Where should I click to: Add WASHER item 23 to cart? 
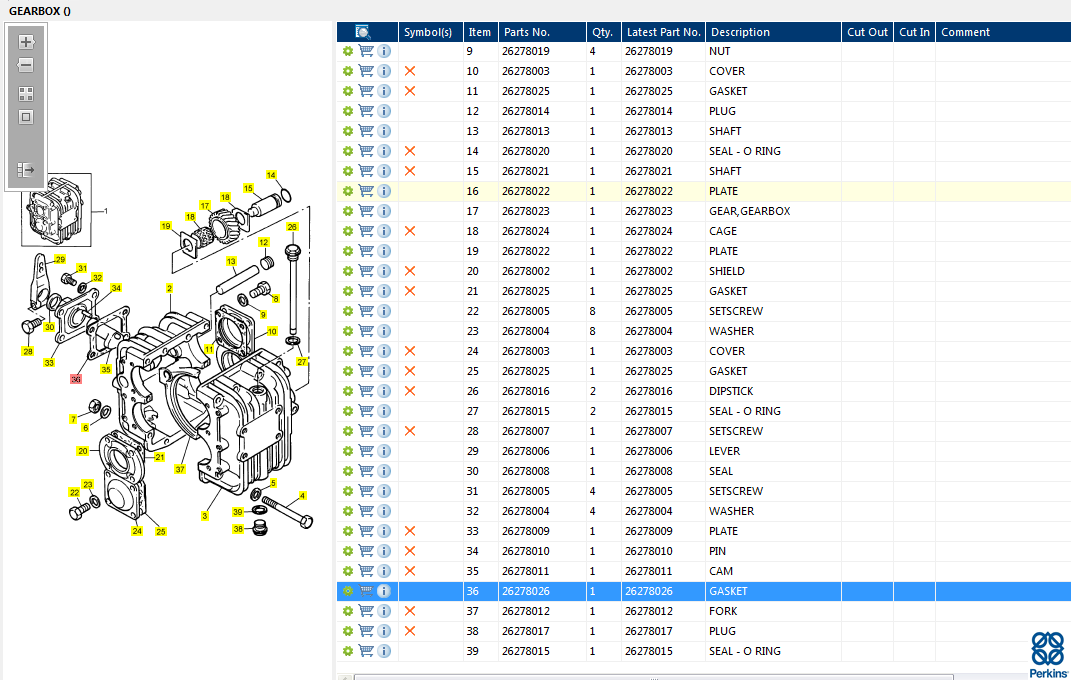pyautogui.click(x=366, y=331)
